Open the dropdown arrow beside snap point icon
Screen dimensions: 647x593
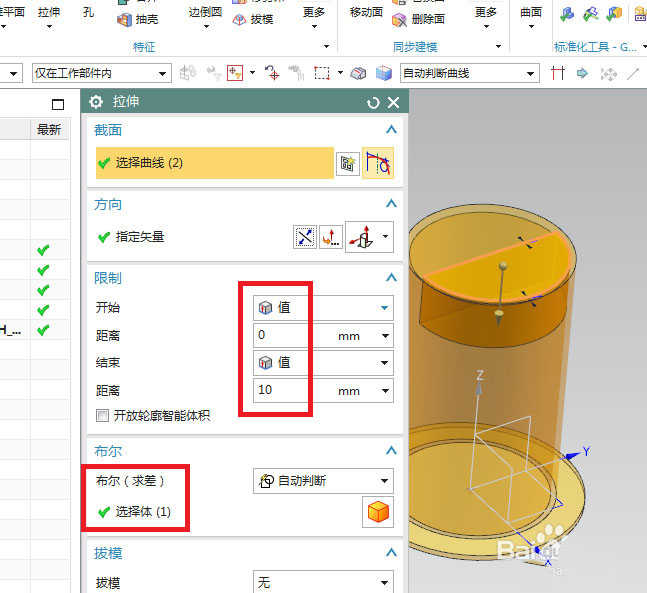(x=252, y=73)
